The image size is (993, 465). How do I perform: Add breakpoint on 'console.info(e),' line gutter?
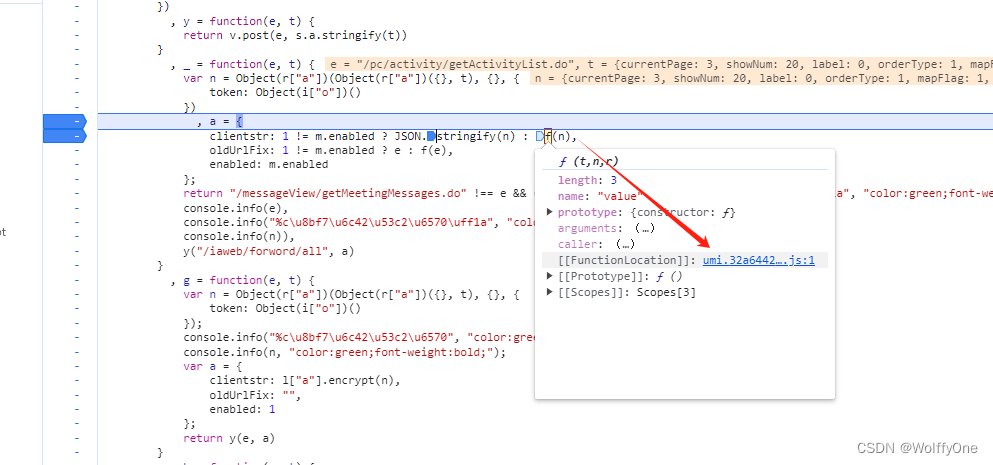click(x=77, y=208)
